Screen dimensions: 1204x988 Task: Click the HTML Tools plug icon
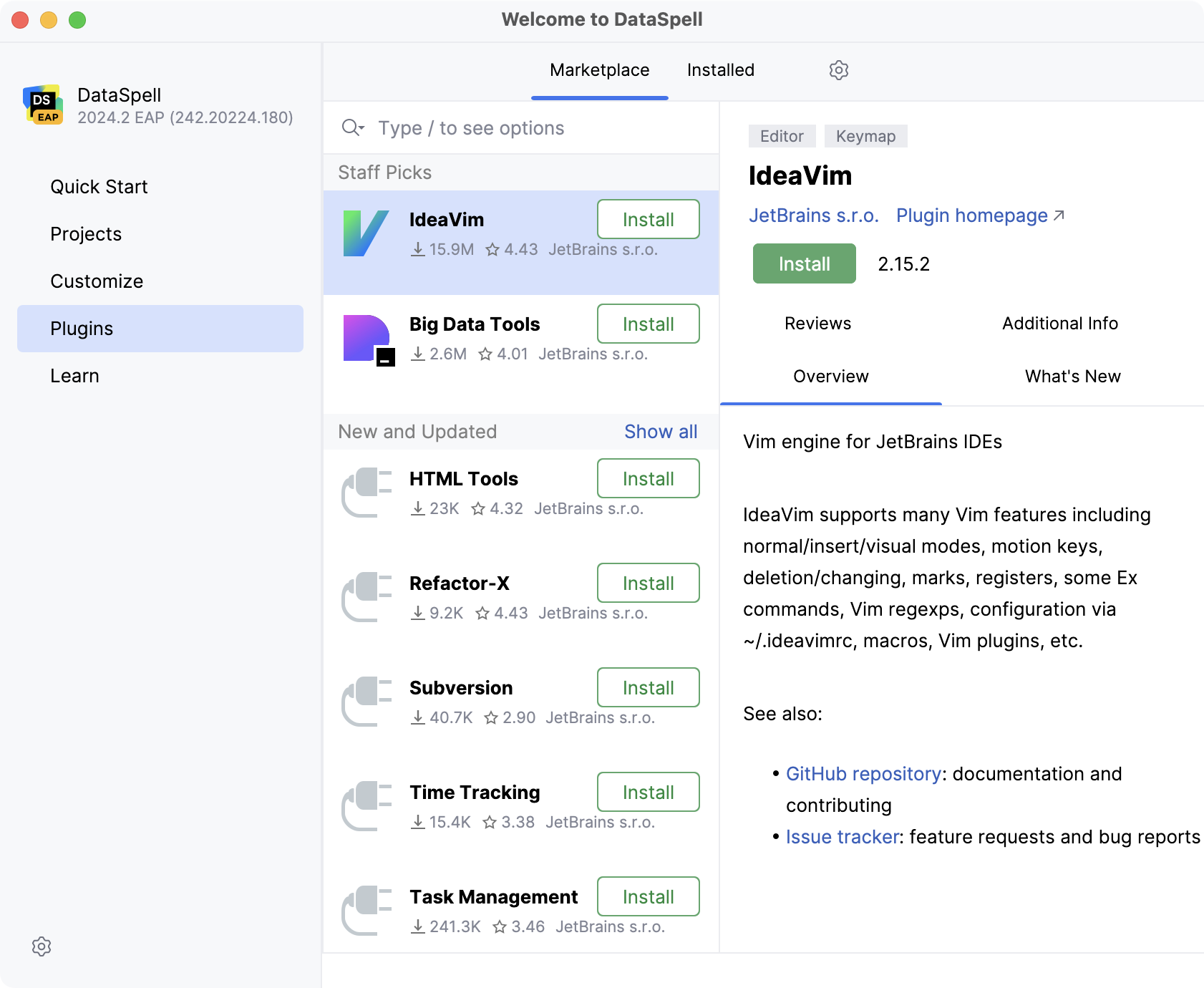point(367,493)
